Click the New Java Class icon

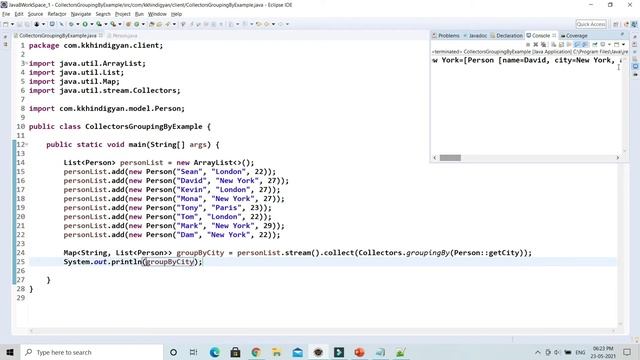pyautogui.click(x=137, y=24)
